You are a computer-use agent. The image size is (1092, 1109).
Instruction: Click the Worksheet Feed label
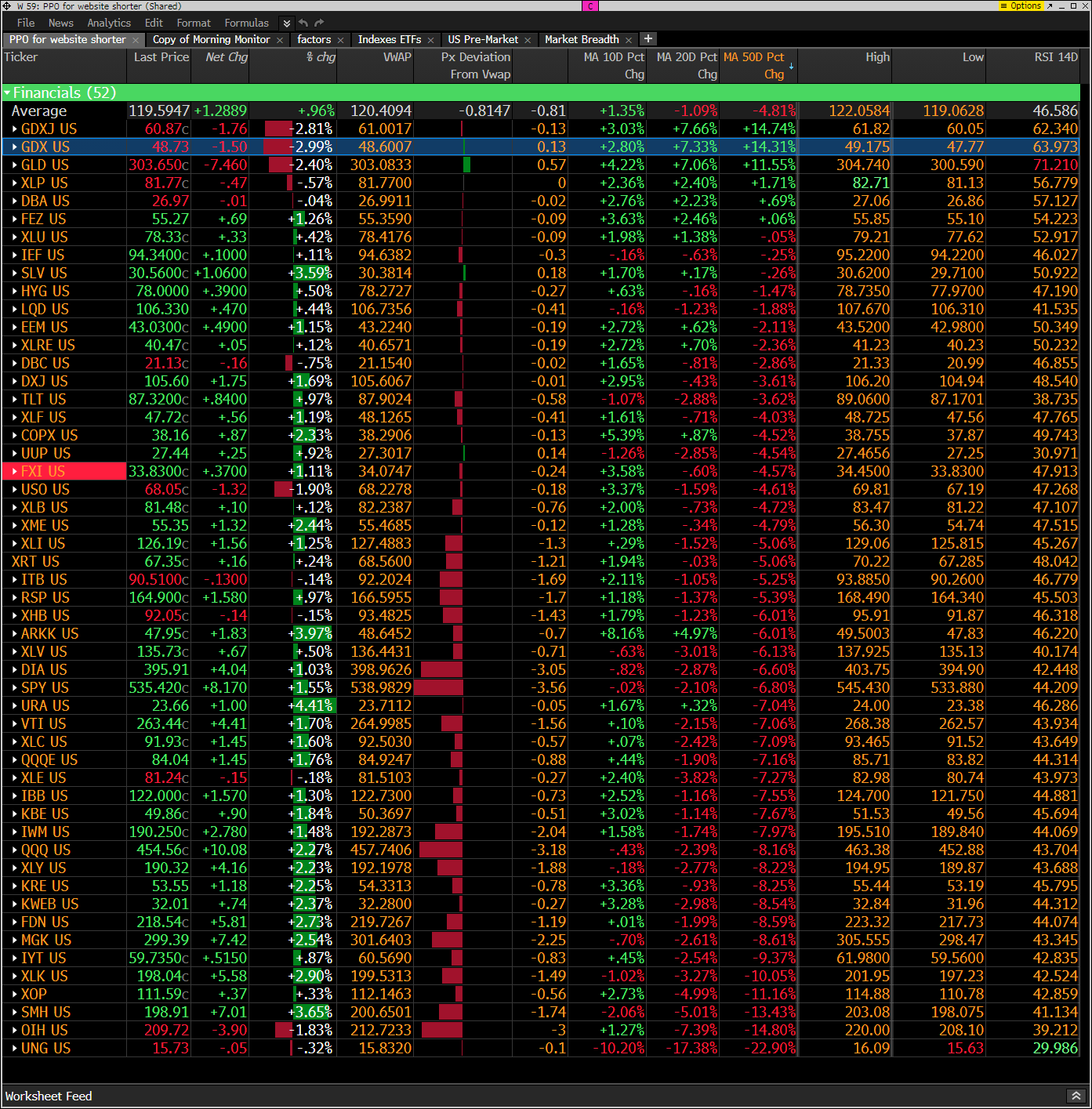click(49, 1096)
